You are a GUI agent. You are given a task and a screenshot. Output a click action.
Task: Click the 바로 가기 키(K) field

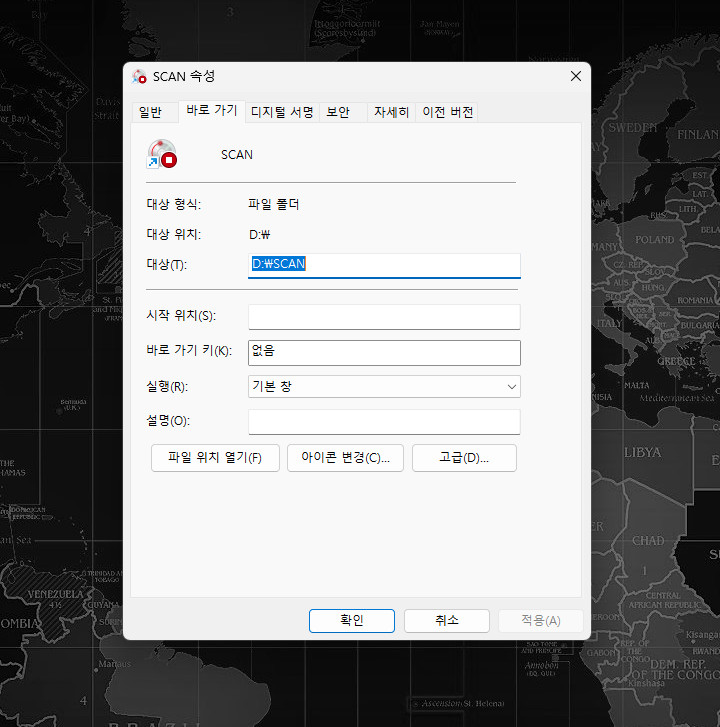click(384, 352)
